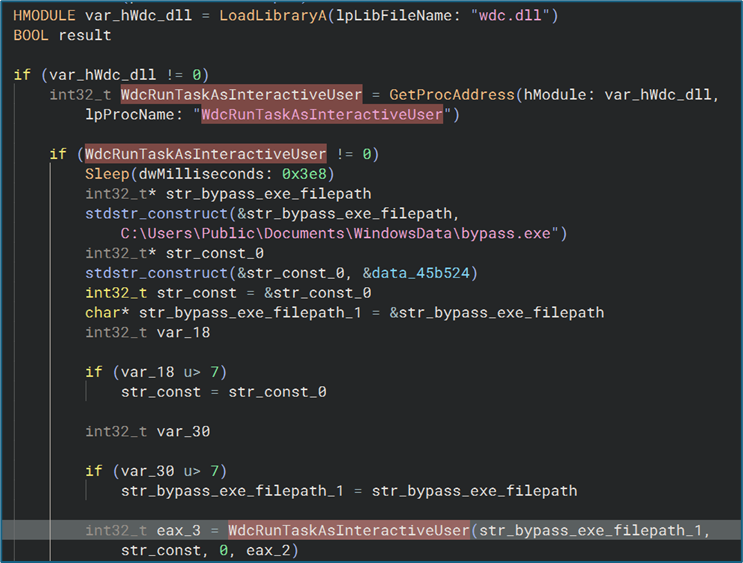Screen dimensions: 743x563
Task: Follow the data_45b524 reference
Action: tap(430, 273)
